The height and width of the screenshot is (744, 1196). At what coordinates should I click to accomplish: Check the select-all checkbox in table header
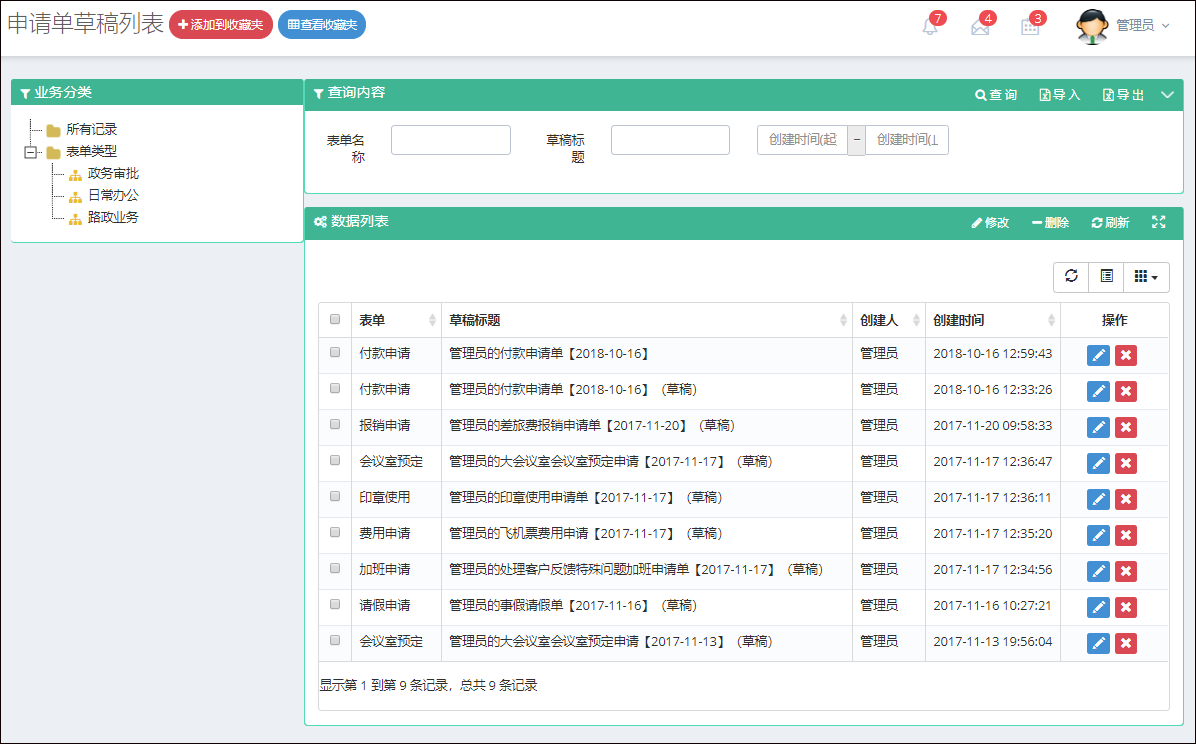click(335, 320)
